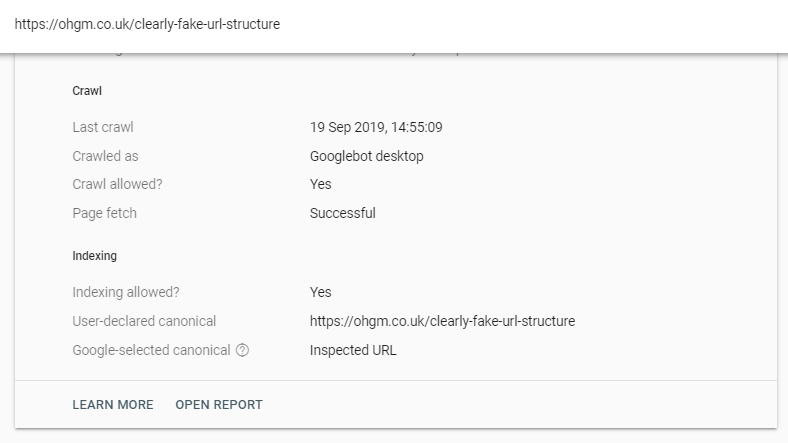This screenshot has width=788, height=443.
Task: Open the LEARN MORE link
Action: (113, 405)
